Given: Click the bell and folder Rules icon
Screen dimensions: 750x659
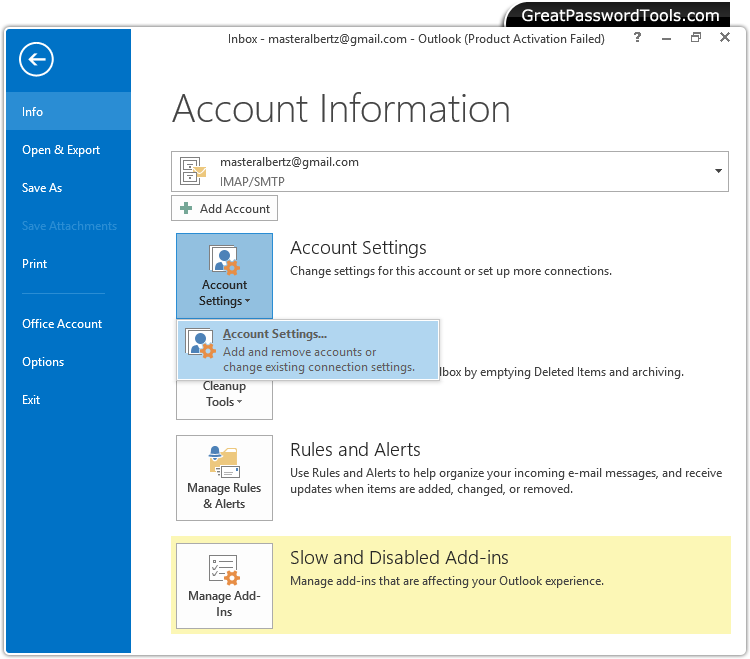Looking at the screenshot, I should pyautogui.click(x=224, y=461).
